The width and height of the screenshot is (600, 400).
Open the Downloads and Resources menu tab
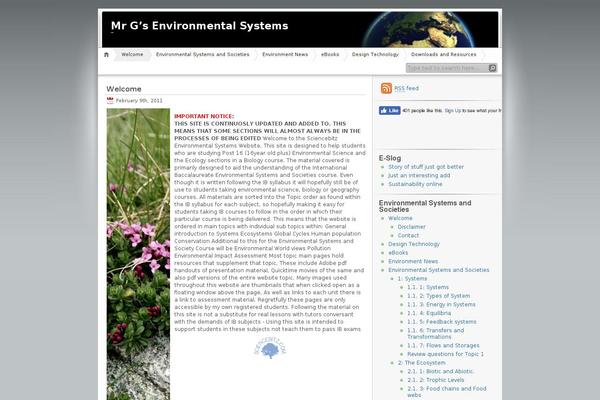(443, 54)
